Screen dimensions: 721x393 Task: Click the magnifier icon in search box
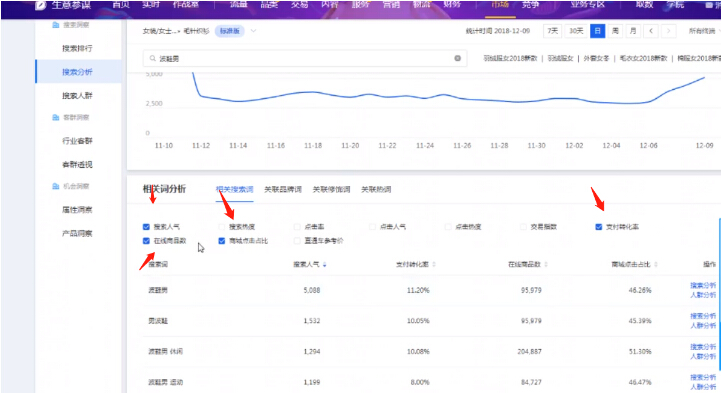point(153,58)
